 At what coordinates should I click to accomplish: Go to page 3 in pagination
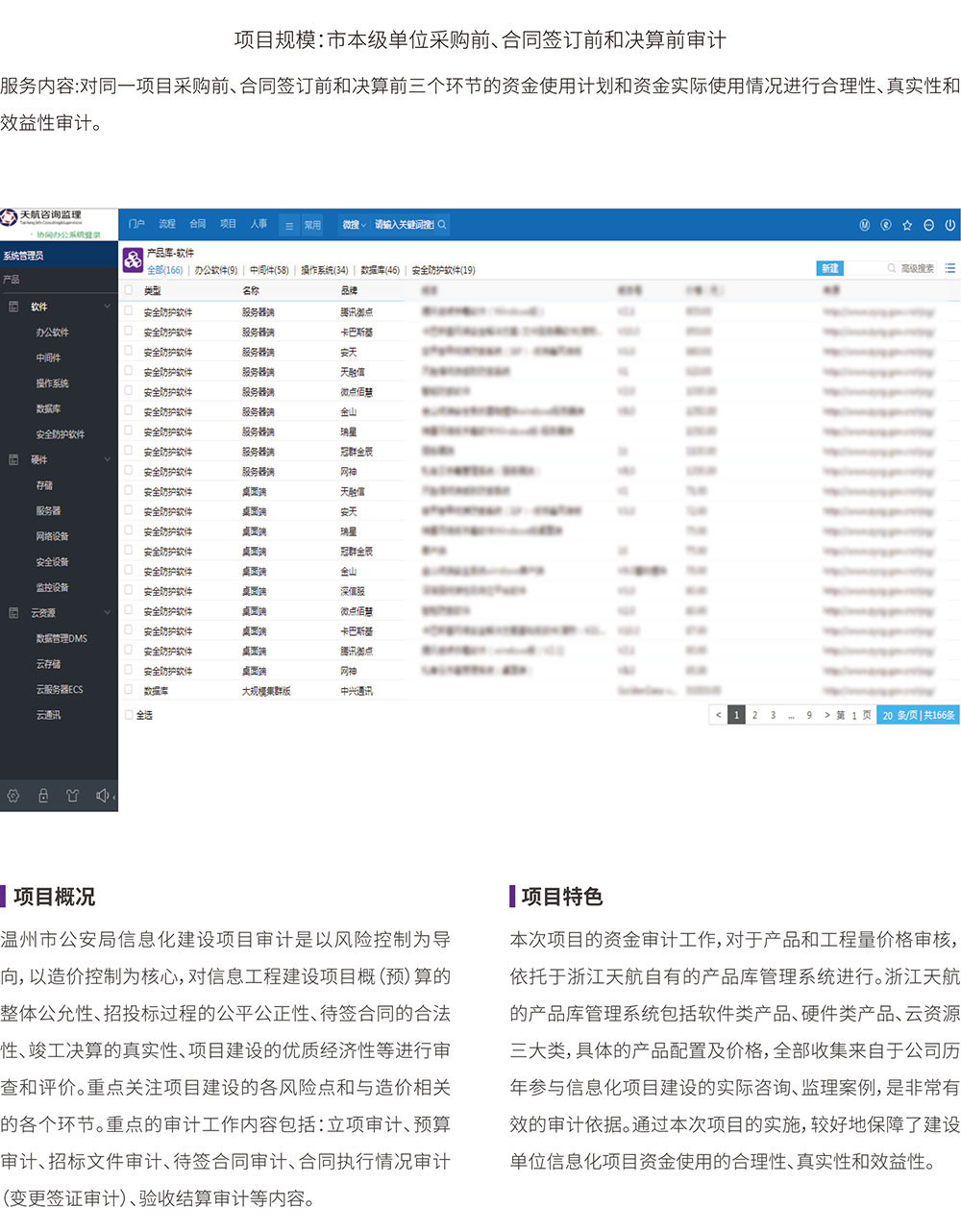[773, 715]
